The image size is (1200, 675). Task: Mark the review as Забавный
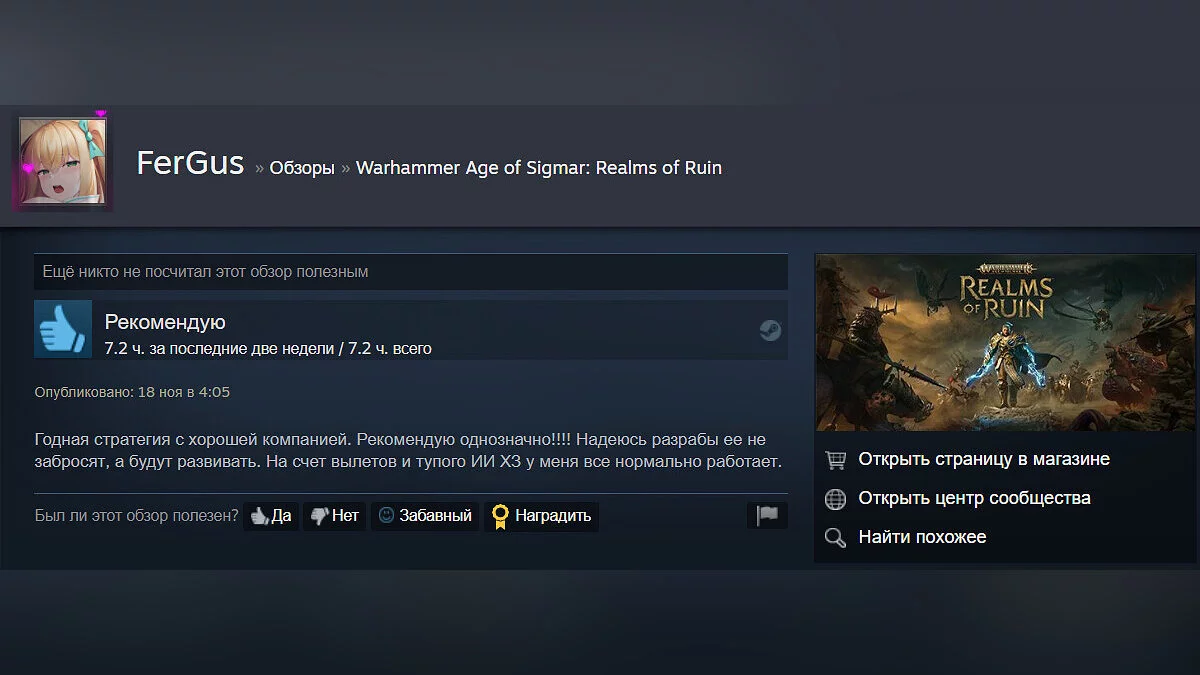[x=425, y=516]
